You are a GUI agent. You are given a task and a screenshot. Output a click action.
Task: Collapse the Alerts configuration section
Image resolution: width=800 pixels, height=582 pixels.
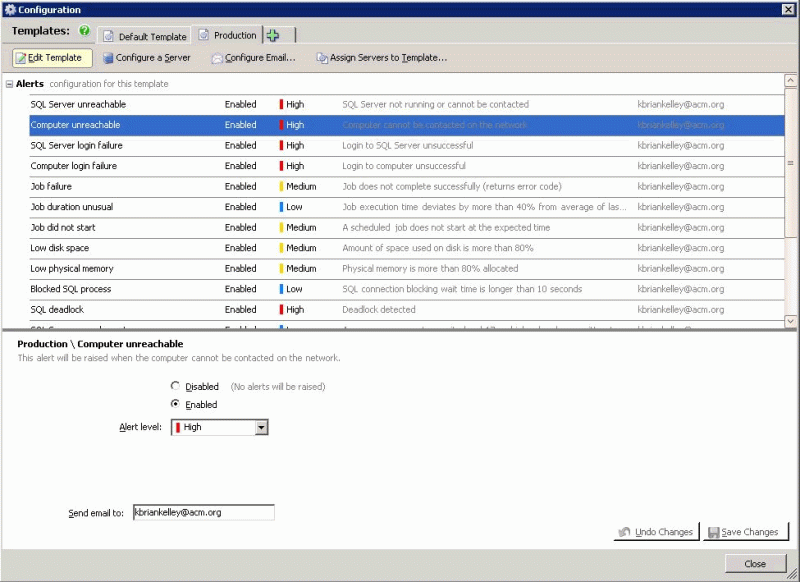[x=10, y=84]
